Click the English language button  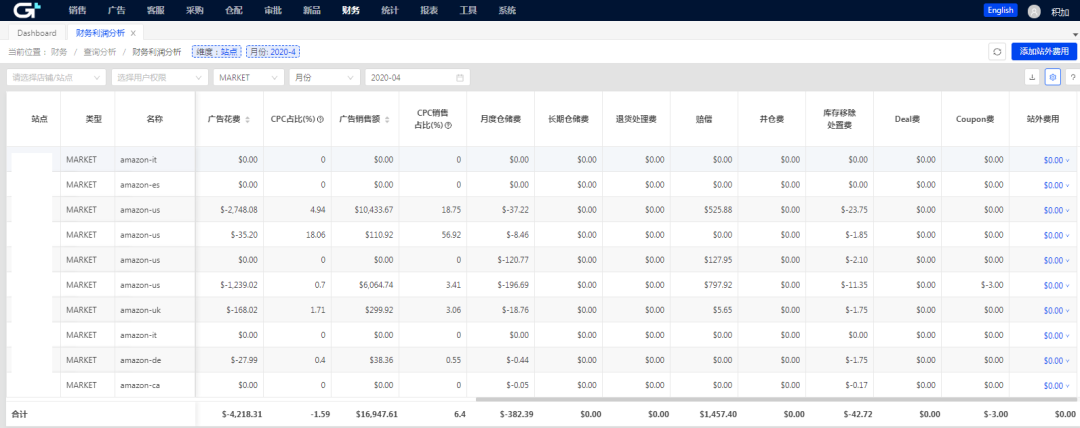point(1001,10)
